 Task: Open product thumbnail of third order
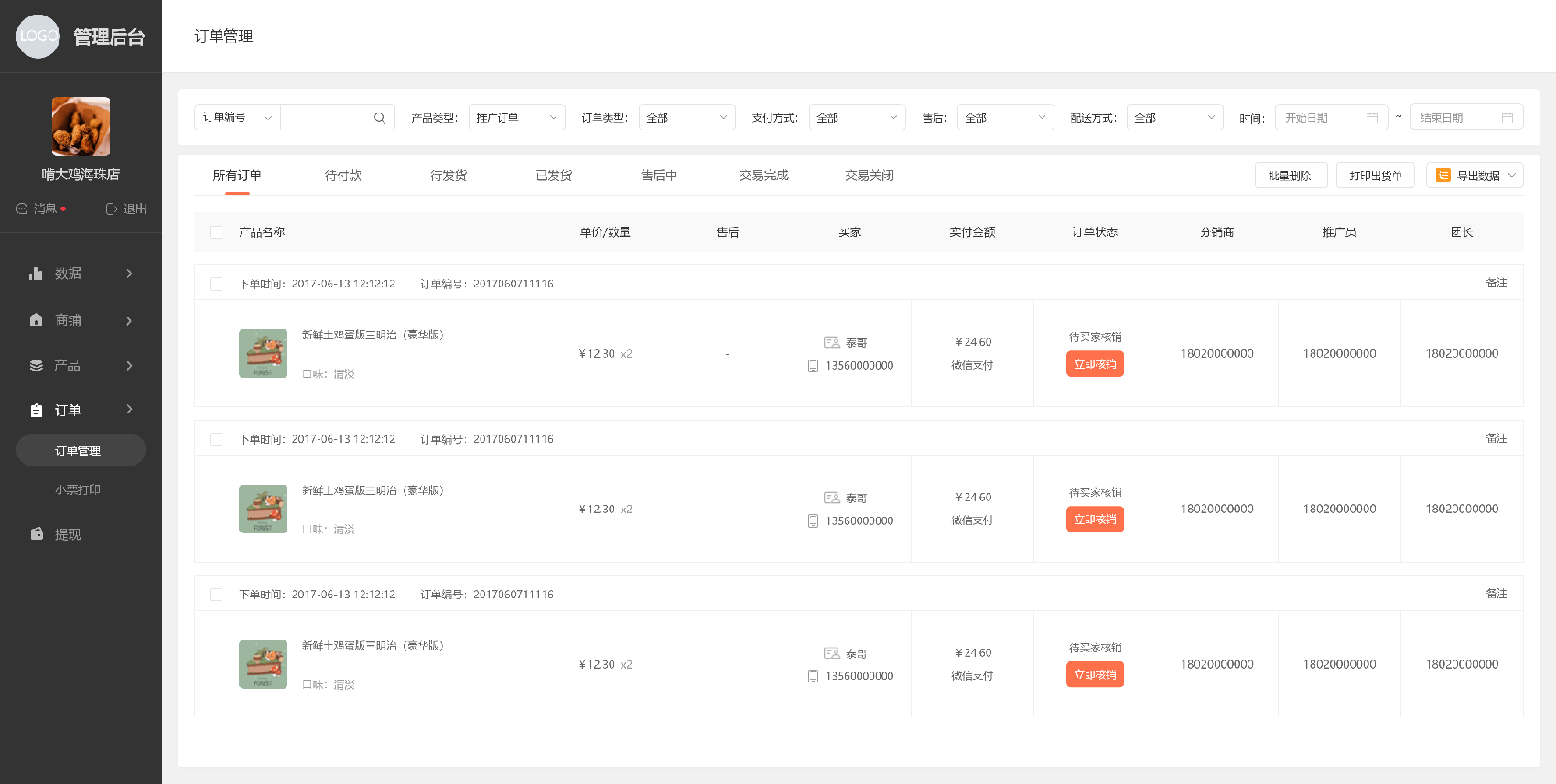coord(263,664)
